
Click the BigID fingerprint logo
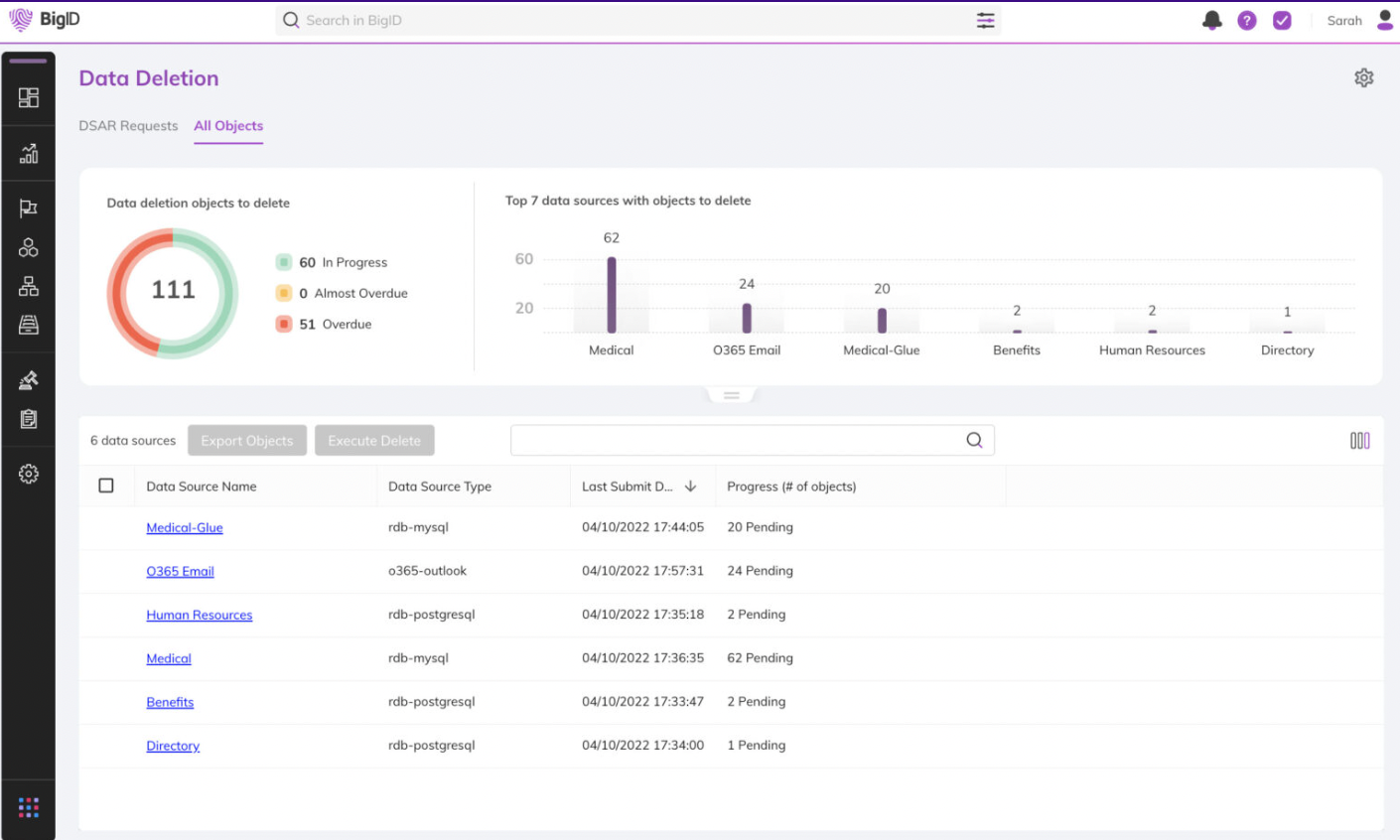pyautogui.click(x=21, y=20)
